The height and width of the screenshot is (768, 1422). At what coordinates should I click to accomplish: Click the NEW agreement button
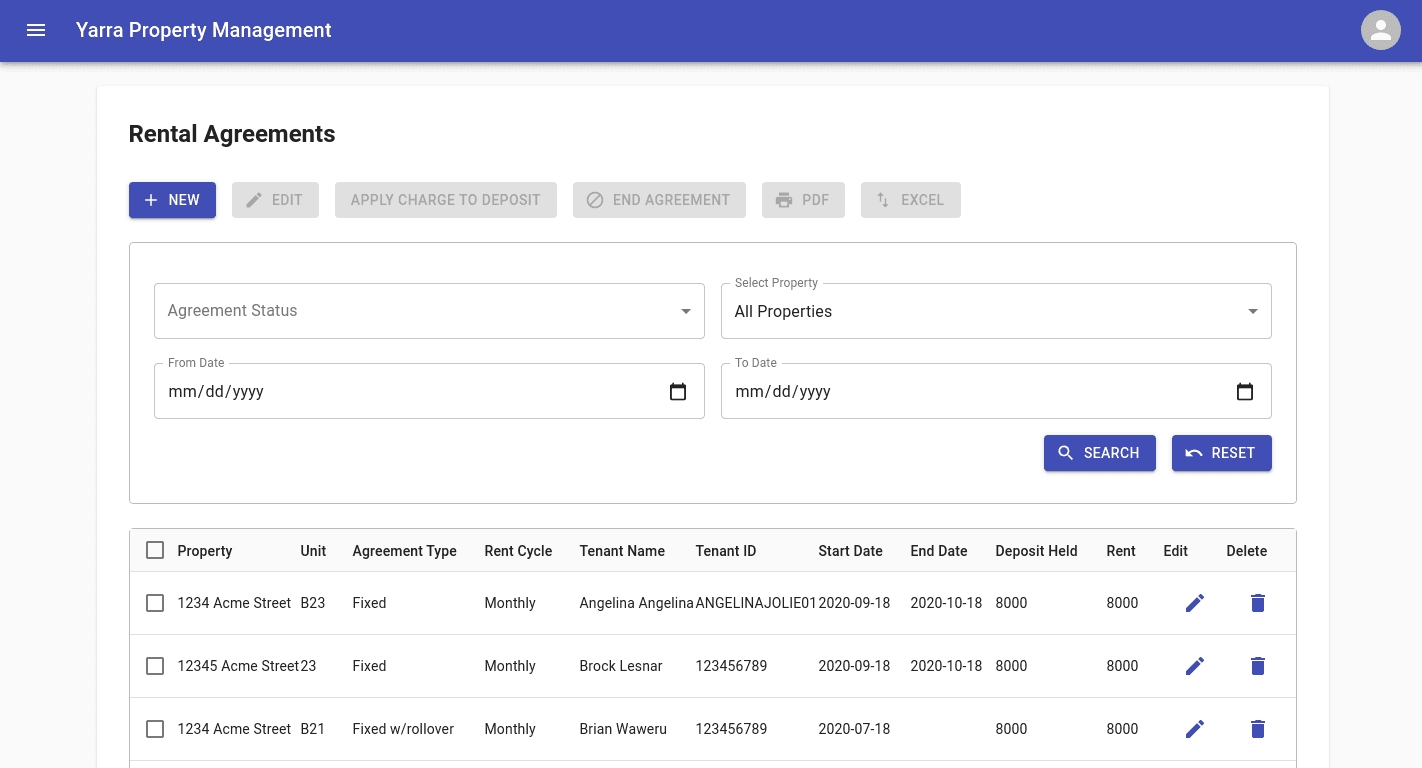tap(172, 200)
